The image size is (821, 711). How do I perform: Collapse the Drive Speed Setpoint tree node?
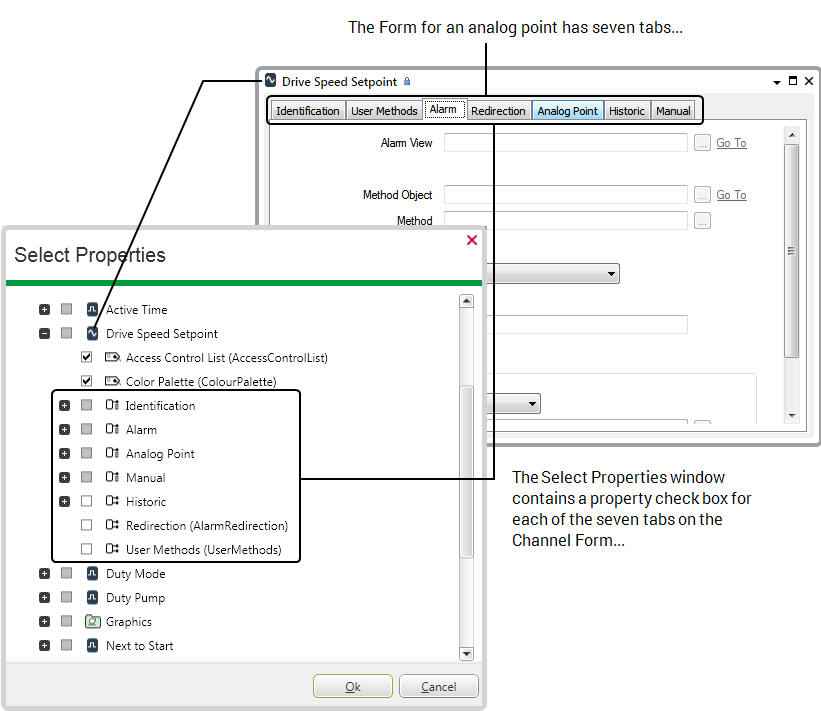point(44,334)
